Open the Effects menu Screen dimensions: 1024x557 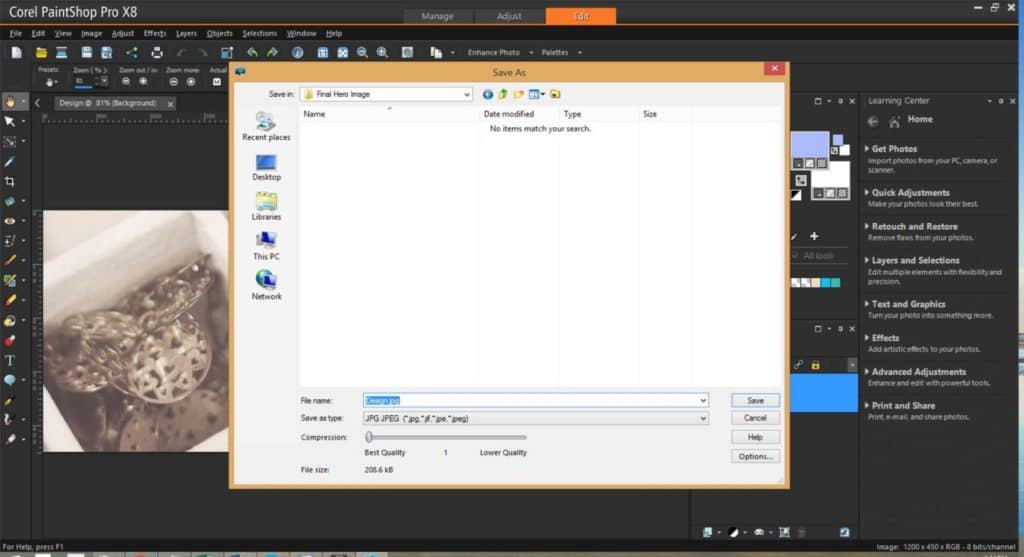(154, 33)
